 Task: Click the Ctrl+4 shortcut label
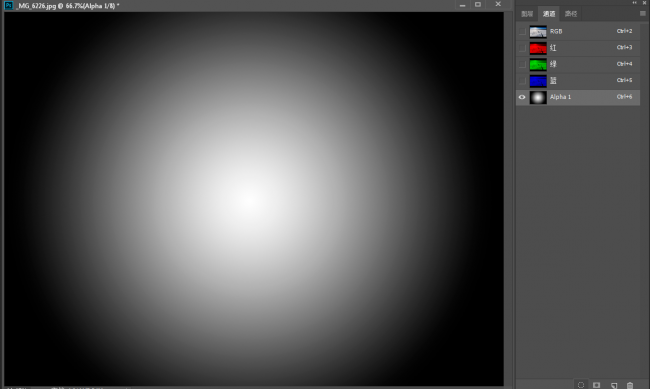(624, 64)
